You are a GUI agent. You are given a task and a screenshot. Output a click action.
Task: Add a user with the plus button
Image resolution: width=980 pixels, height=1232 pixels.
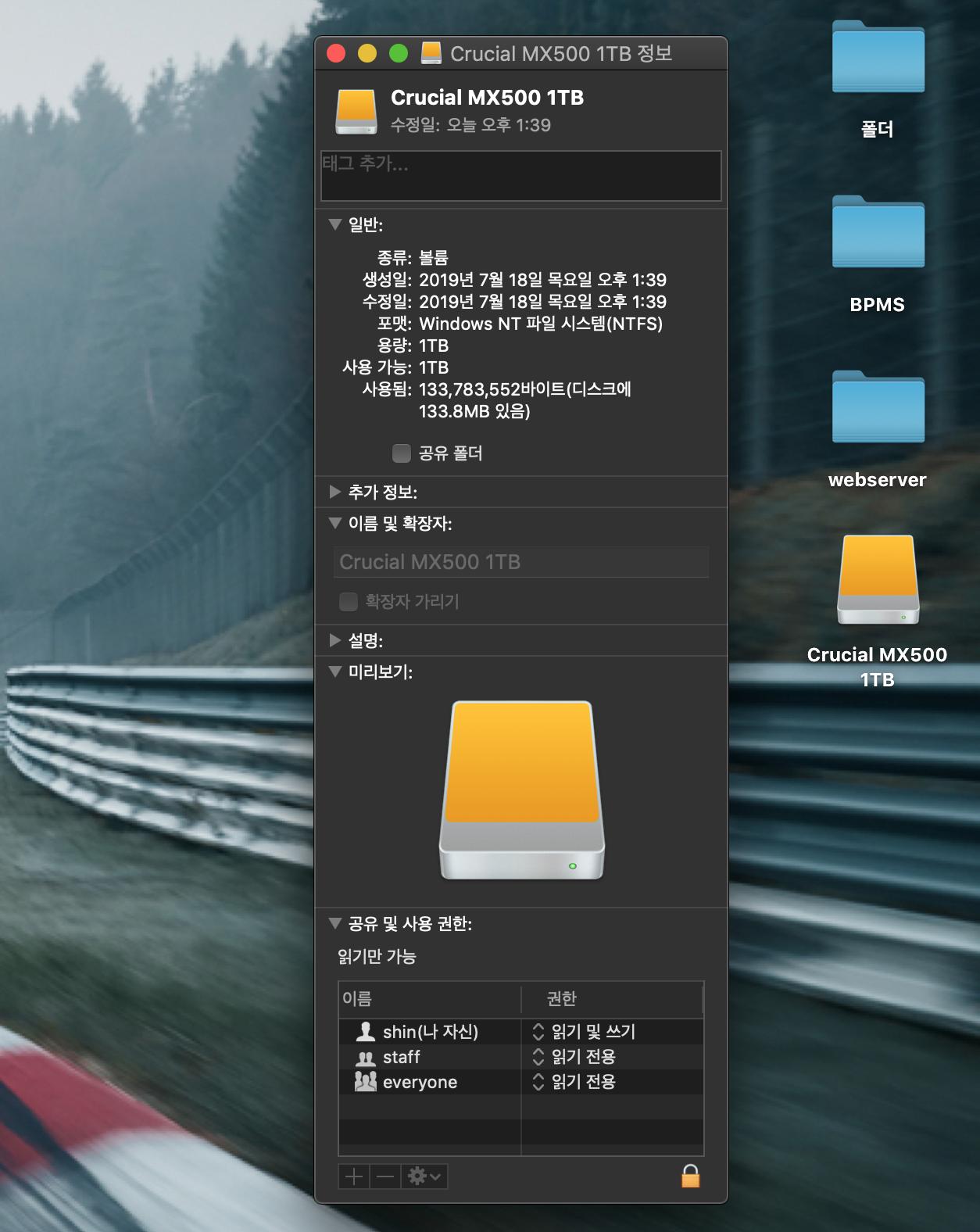click(354, 1176)
